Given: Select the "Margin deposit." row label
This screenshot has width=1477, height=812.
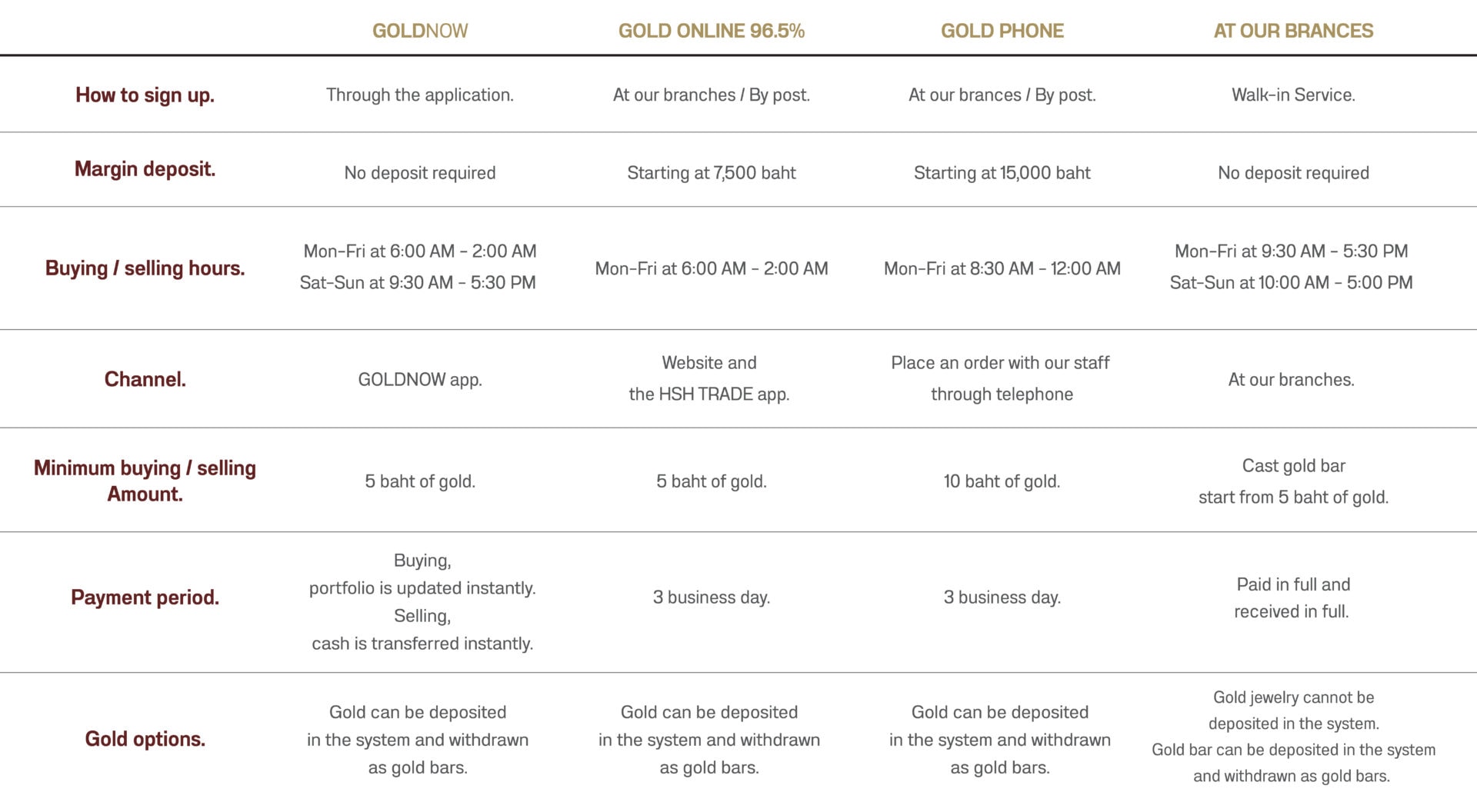Looking at the screenshot, I should (145, 169).
